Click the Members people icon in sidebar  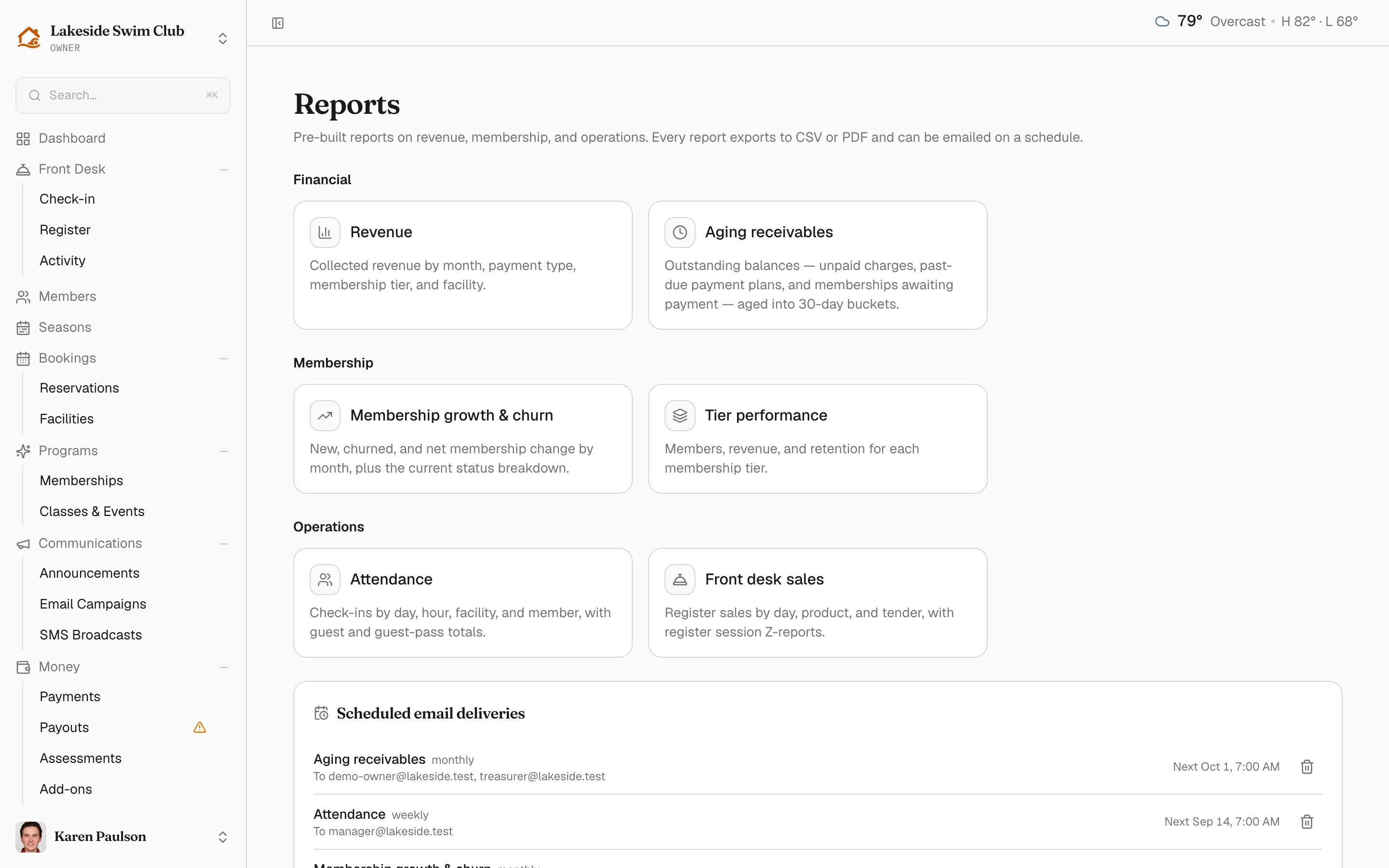pyautogui.click(x=23, y=297)
